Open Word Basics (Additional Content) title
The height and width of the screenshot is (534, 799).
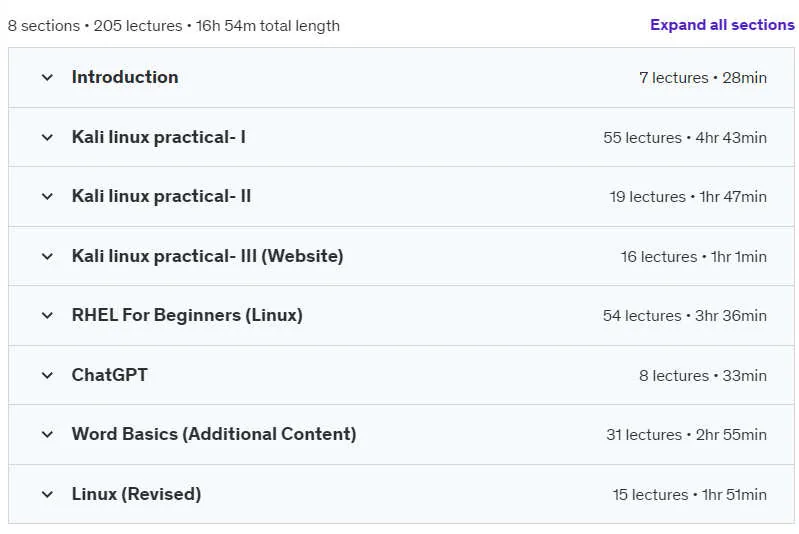214,434
